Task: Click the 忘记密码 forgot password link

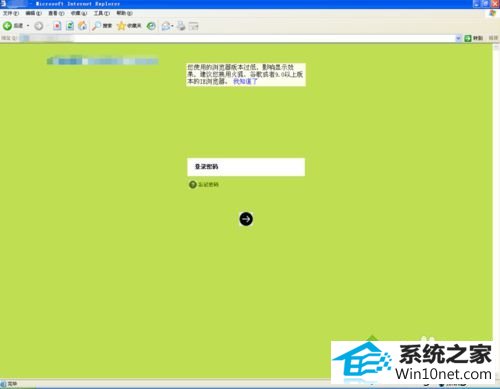Action: pos(209,185)
